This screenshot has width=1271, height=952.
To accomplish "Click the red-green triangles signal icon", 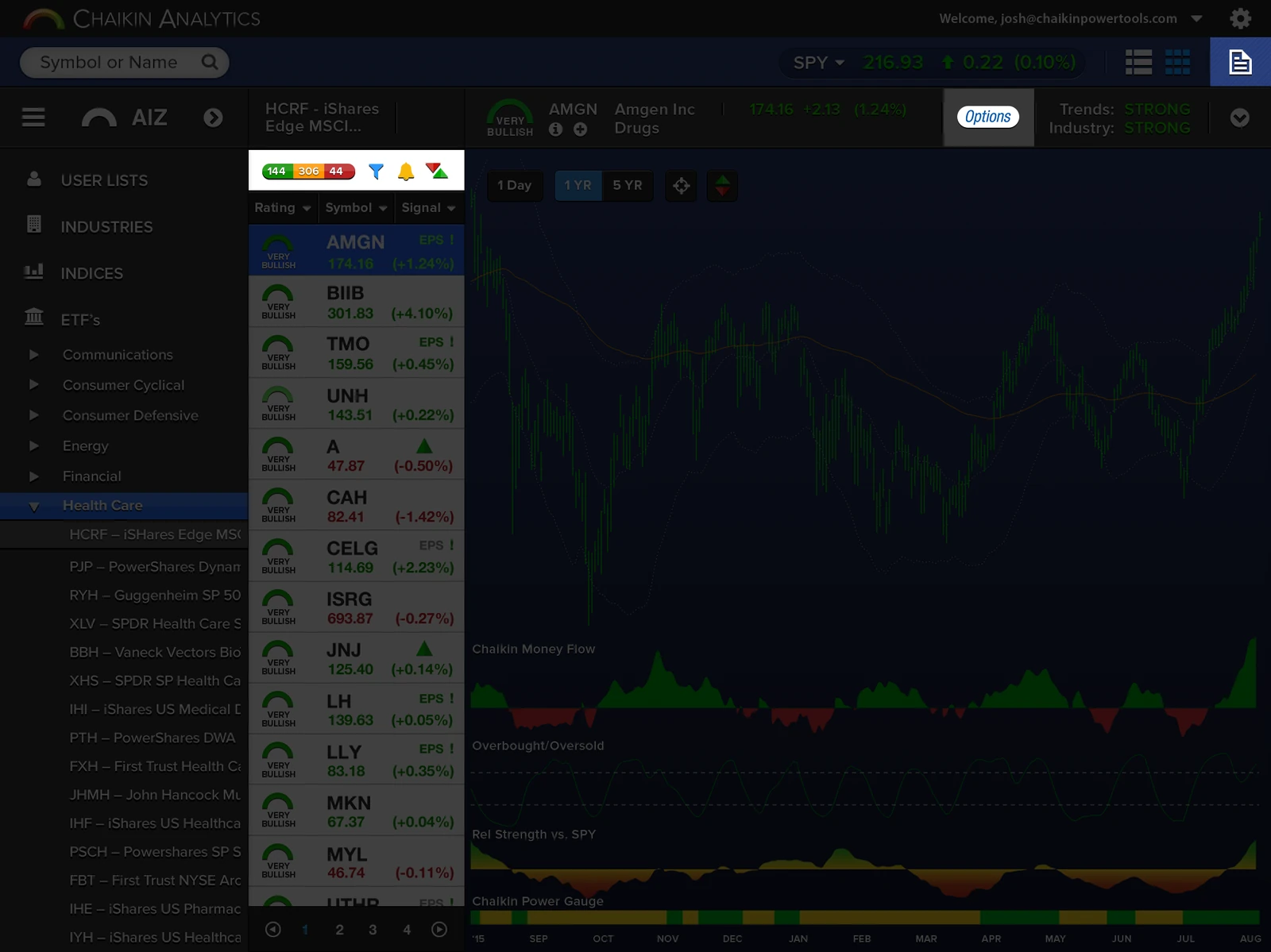I will (437, 171).
